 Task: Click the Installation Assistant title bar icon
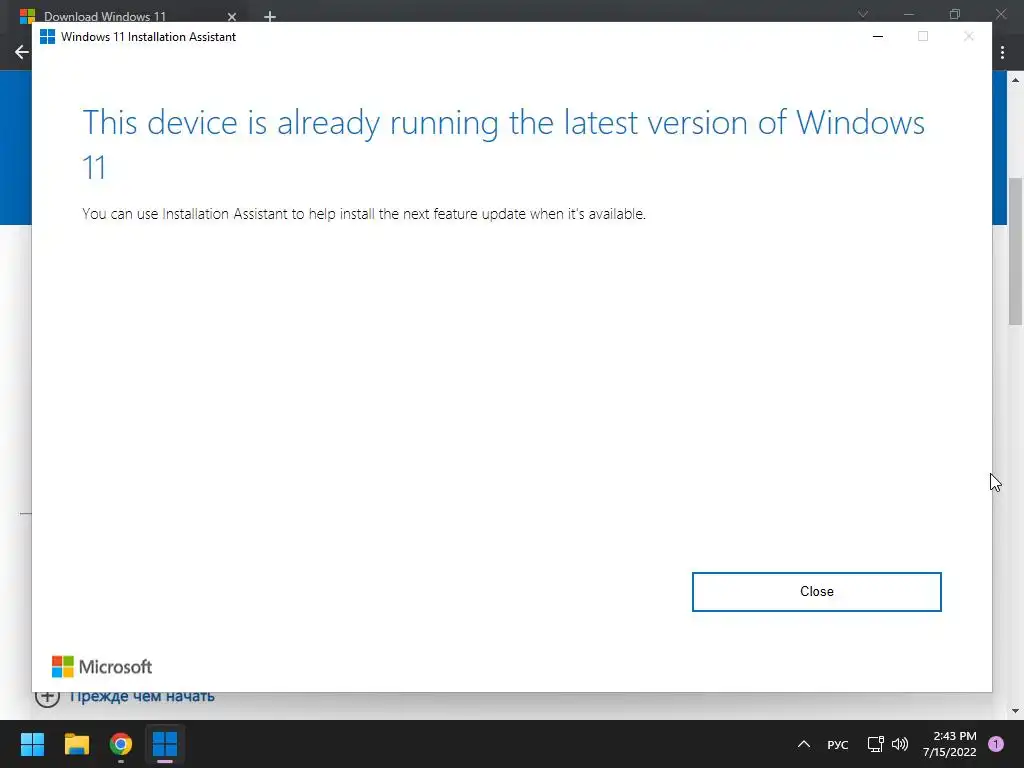pos(47,37)
